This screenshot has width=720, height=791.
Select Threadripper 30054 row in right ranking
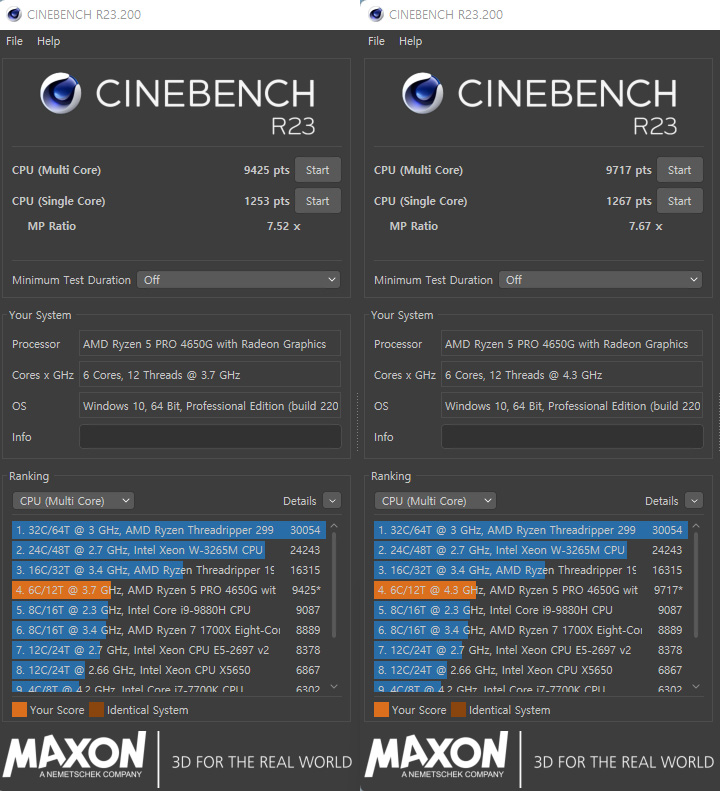point(531,530)
